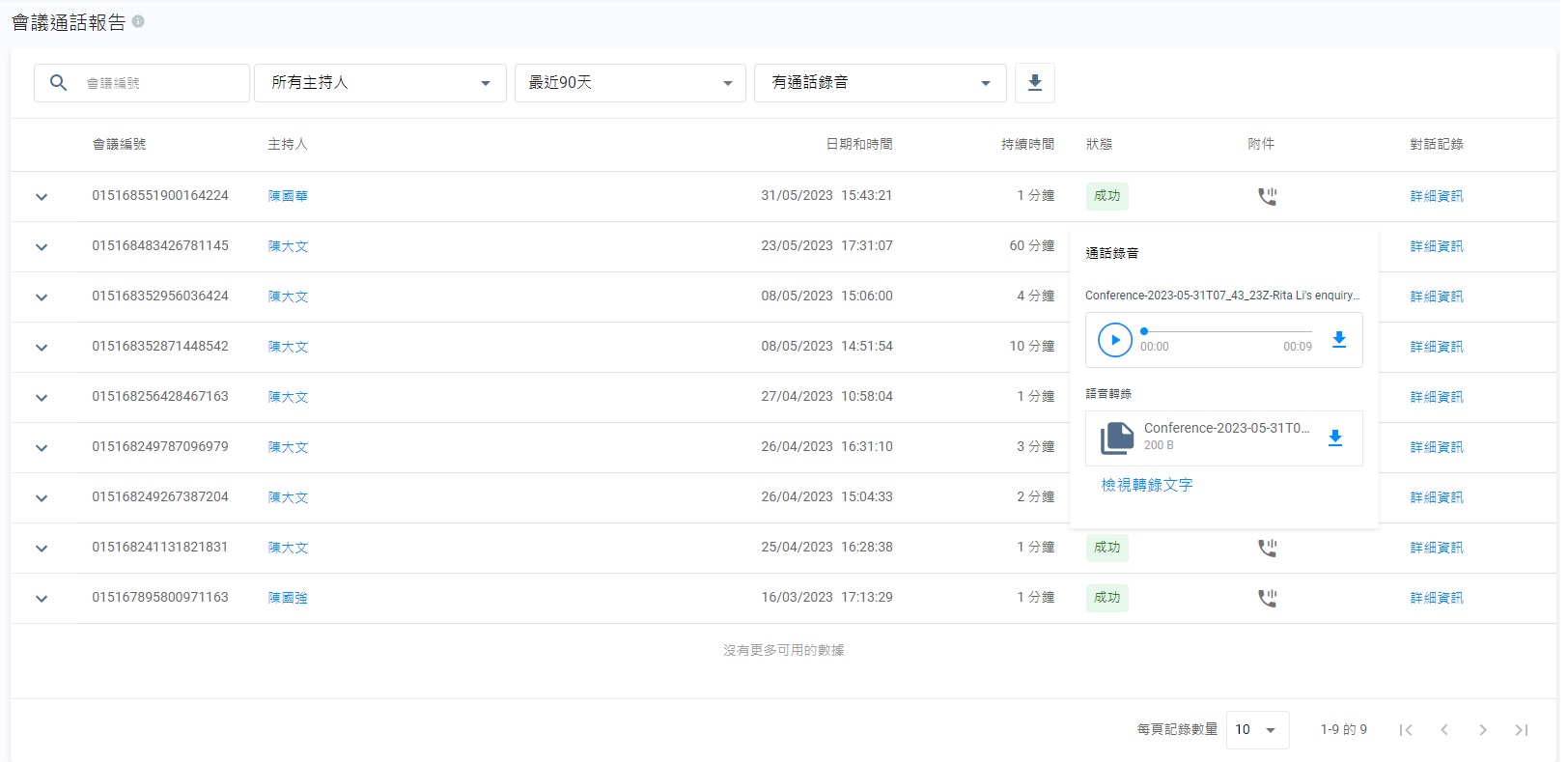Open the 有通話錄音 recording filter dropdown
The image size is (1568, 762).
(880, 83)
